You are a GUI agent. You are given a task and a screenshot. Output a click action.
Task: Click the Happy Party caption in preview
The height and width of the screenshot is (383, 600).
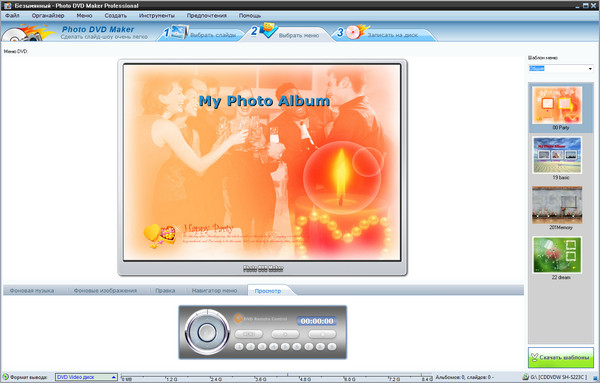pos(208,228)
